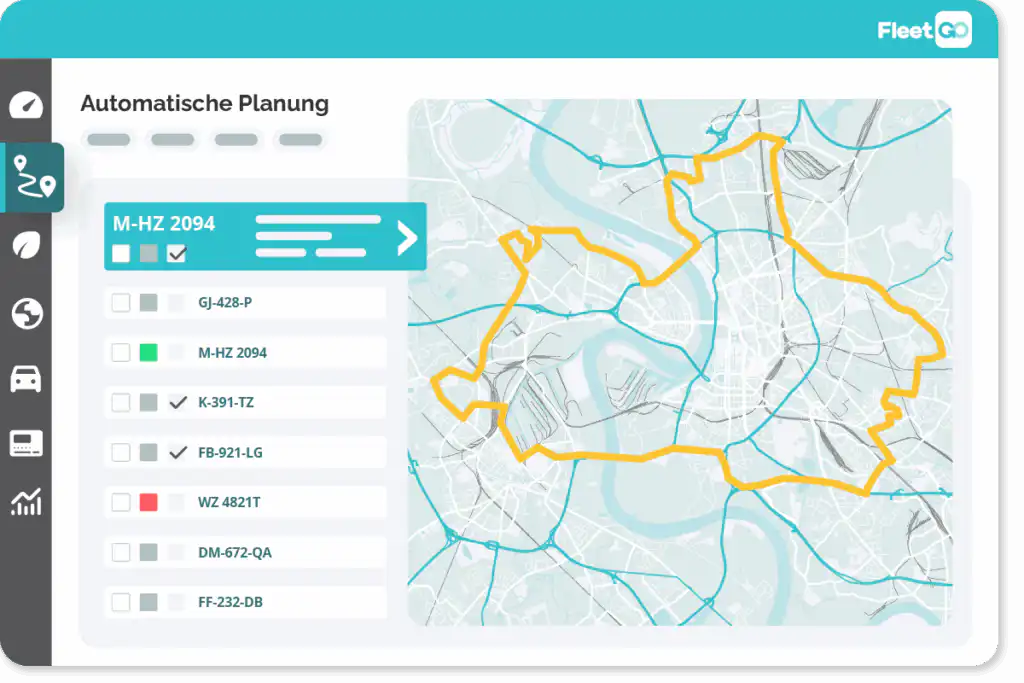The height and width of the screenshot is (683, 1024).
Task: Check the checkbox for GJ-428-P
Action: [x=121, y=302]
